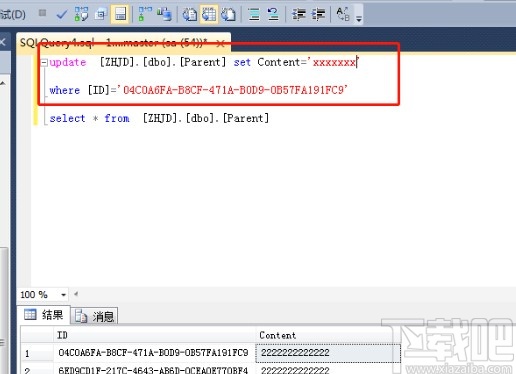Click the 'xxxxxxx' string value
The height and width of the screenshot is (374, 516).
pos(334,62)
